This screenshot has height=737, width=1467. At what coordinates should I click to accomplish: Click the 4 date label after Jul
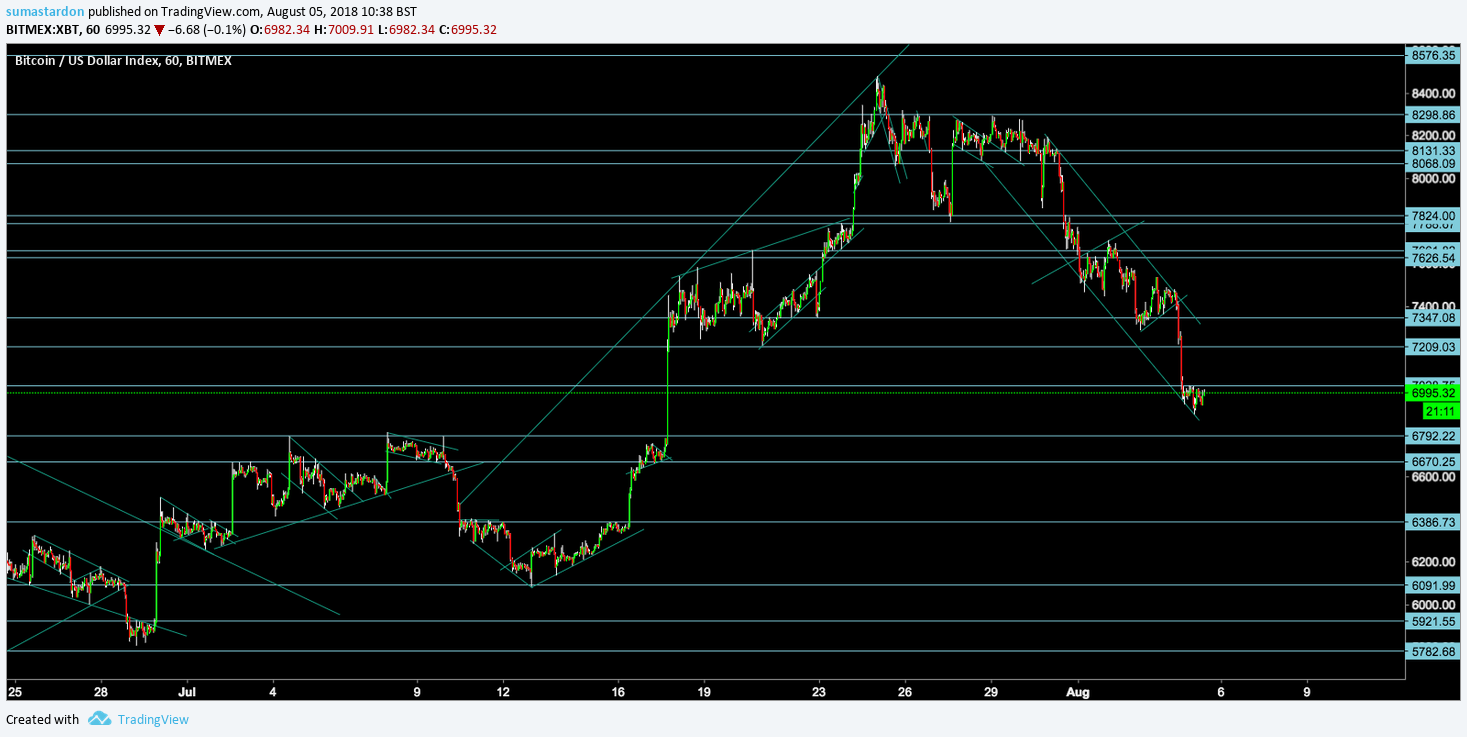[x=273, y=691]
